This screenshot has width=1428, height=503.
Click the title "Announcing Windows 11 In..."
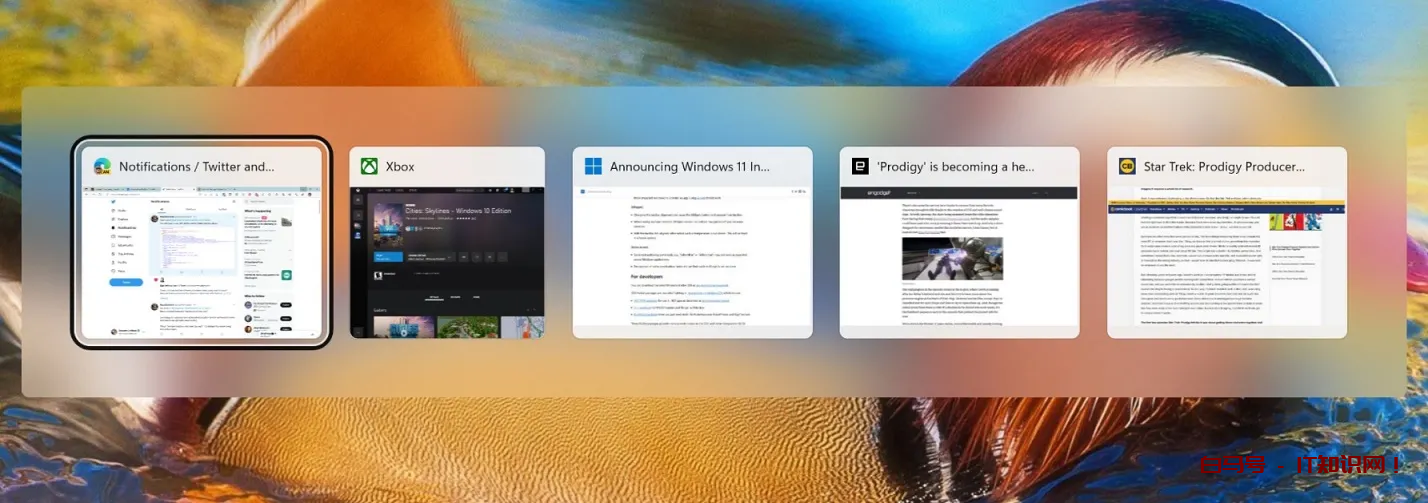690,167
